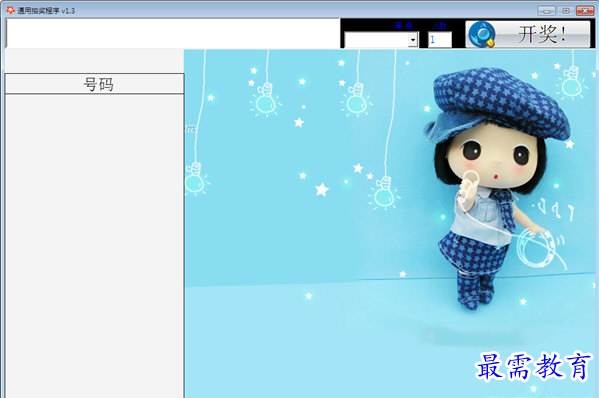This screenshot has width=599, height=398.
Task: Maximize the lottery program window
Action: 566,11
